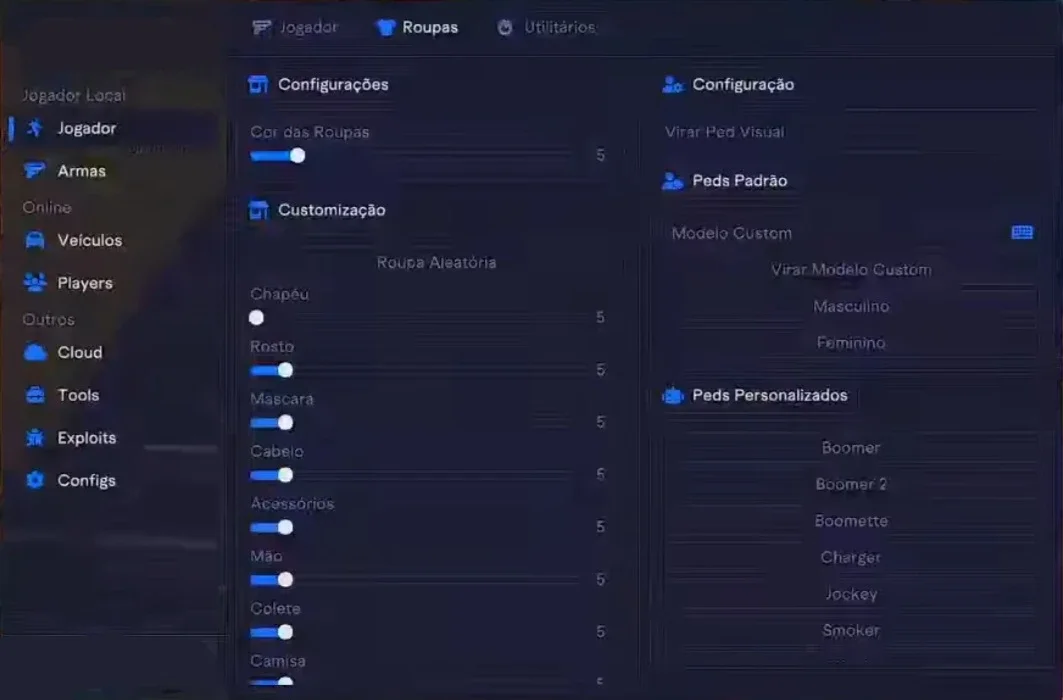Click the Camisa label
The width and height of the screenshot is (1063, 700).
[x=278, y=661]
